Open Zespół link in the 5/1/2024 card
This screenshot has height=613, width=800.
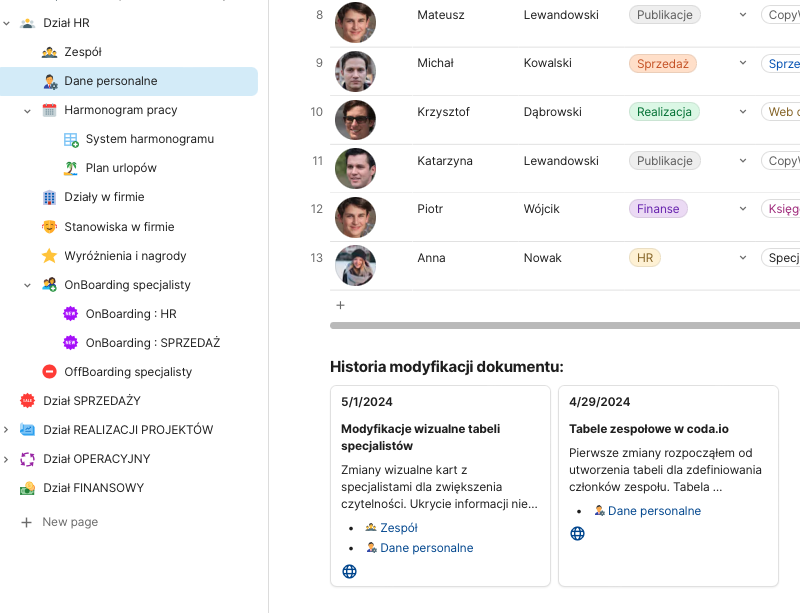coord(398,528)
